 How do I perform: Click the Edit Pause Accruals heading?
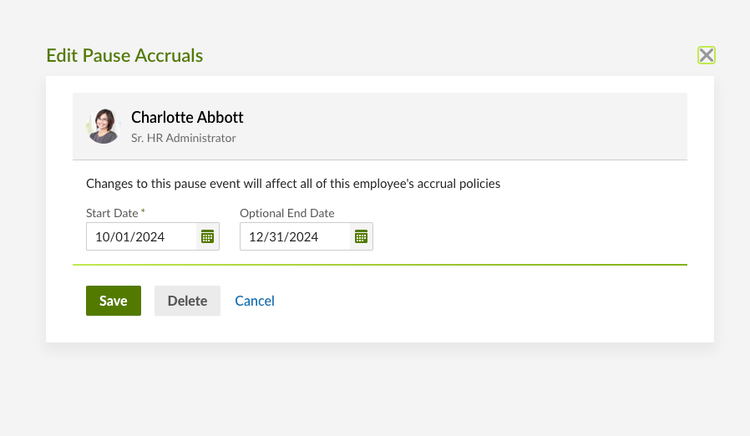click(125, 55)
